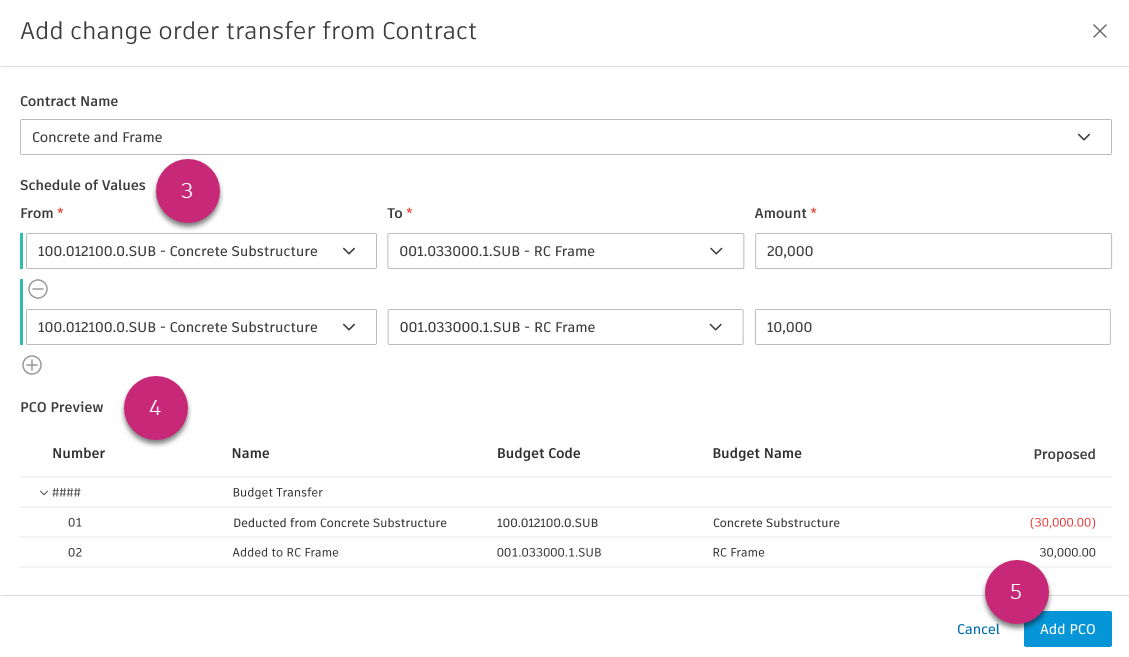Collapse the #### Budget Transfer row
The image size is (1129, 657).
[44, 492]
